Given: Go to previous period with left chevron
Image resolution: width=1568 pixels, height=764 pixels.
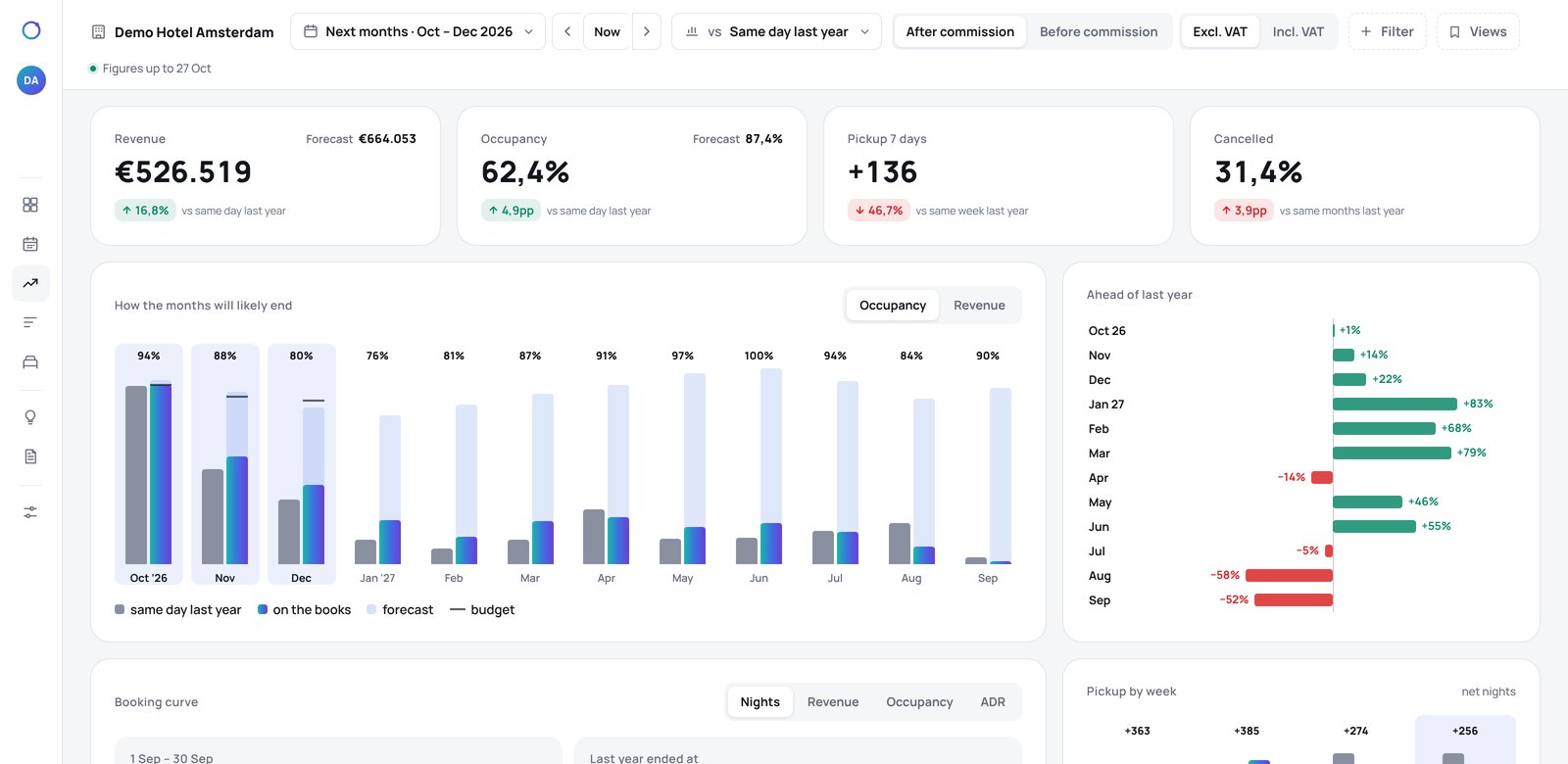Looking at the screenshot, I should point(567,31).
